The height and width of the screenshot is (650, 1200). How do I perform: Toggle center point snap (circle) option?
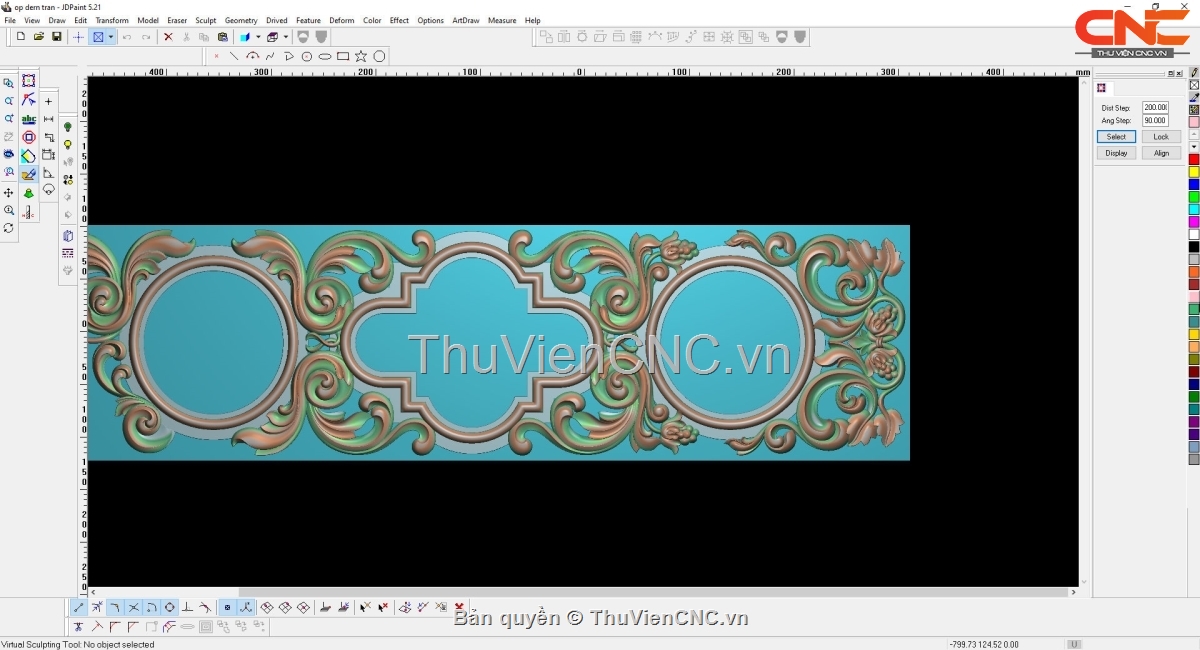click(x=170, y=607)
